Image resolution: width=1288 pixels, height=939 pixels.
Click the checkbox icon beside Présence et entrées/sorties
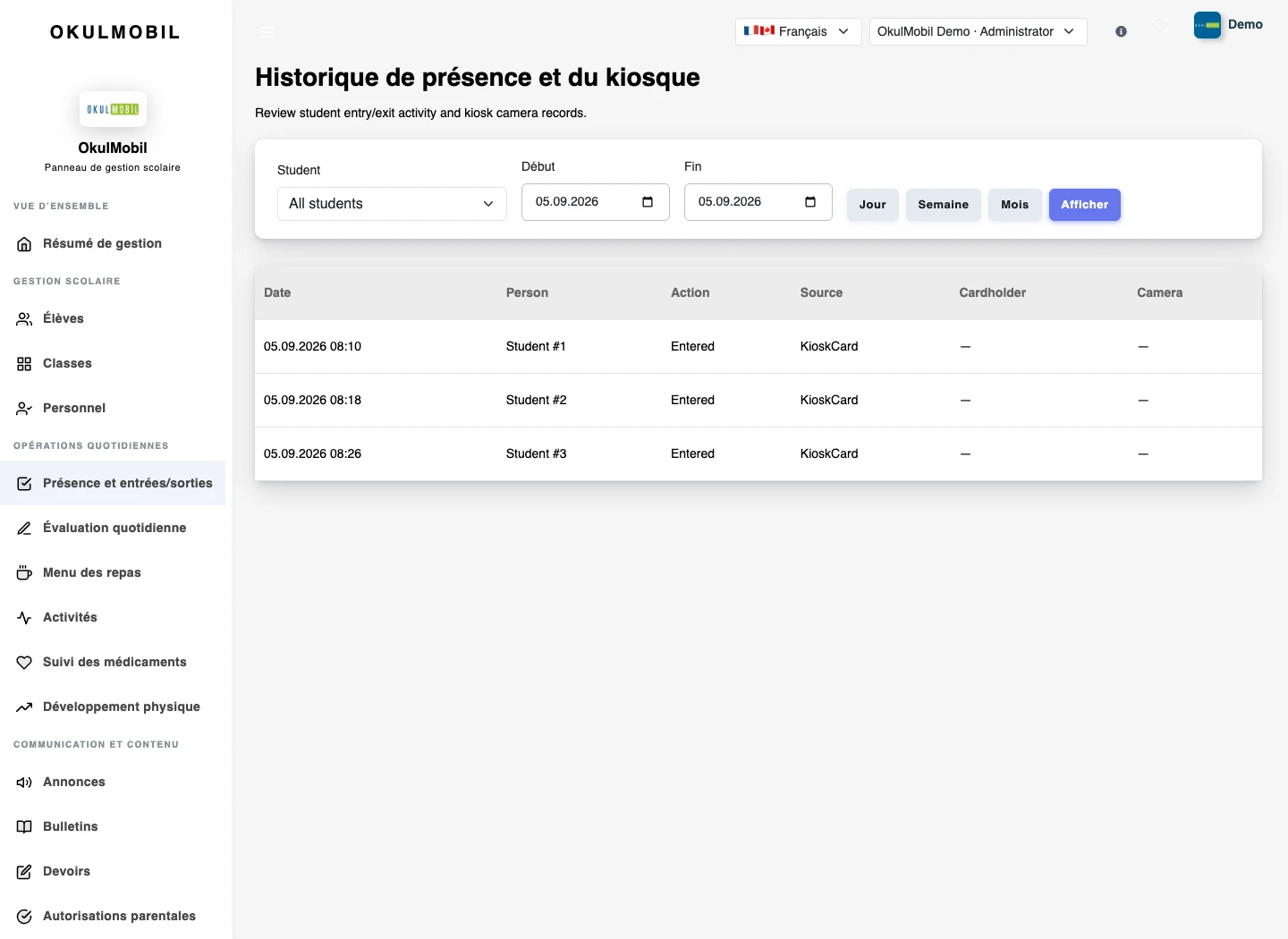tap(24, 484)
